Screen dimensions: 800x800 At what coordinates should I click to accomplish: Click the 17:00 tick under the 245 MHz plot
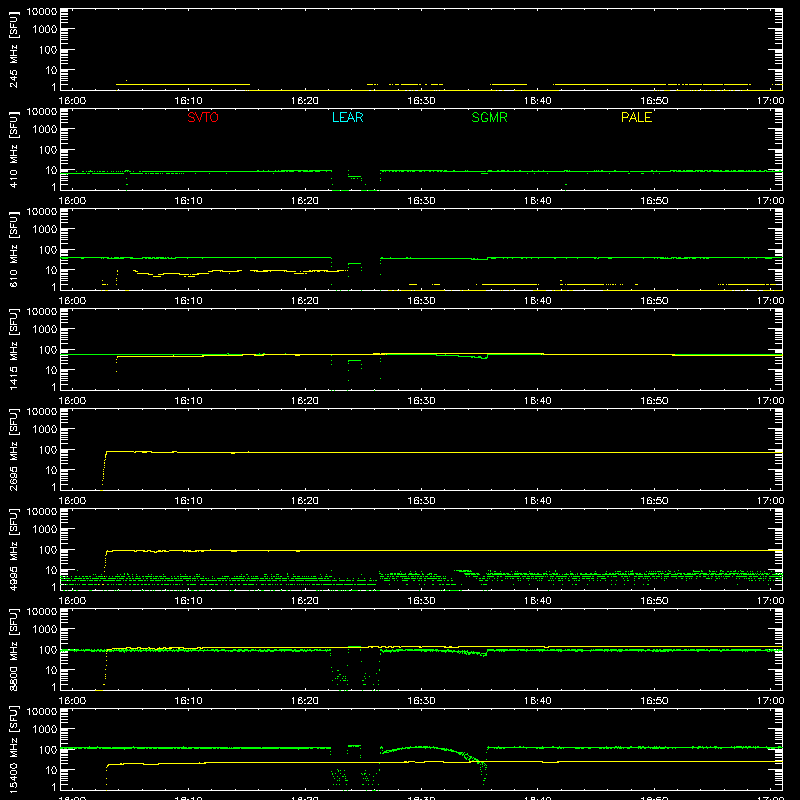[x=770, y=101]
